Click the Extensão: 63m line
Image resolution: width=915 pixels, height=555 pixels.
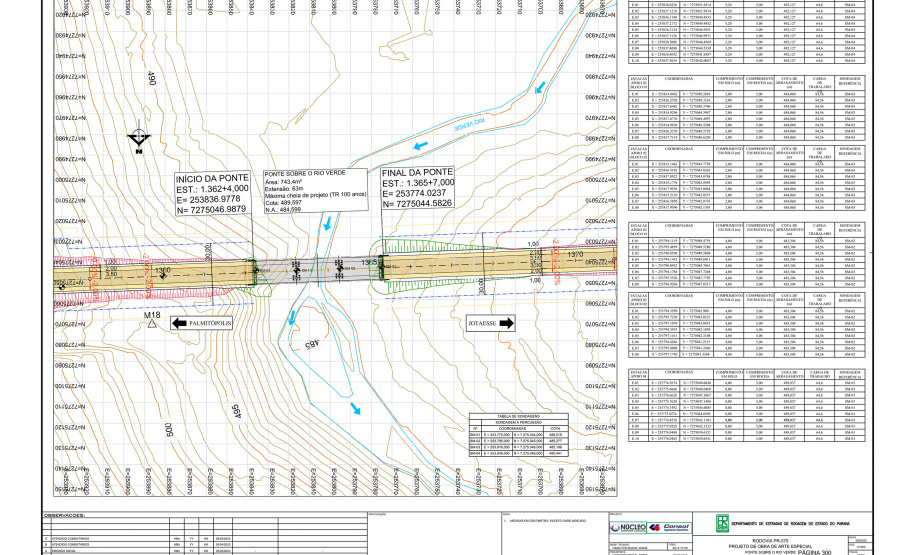click(284, 189)
